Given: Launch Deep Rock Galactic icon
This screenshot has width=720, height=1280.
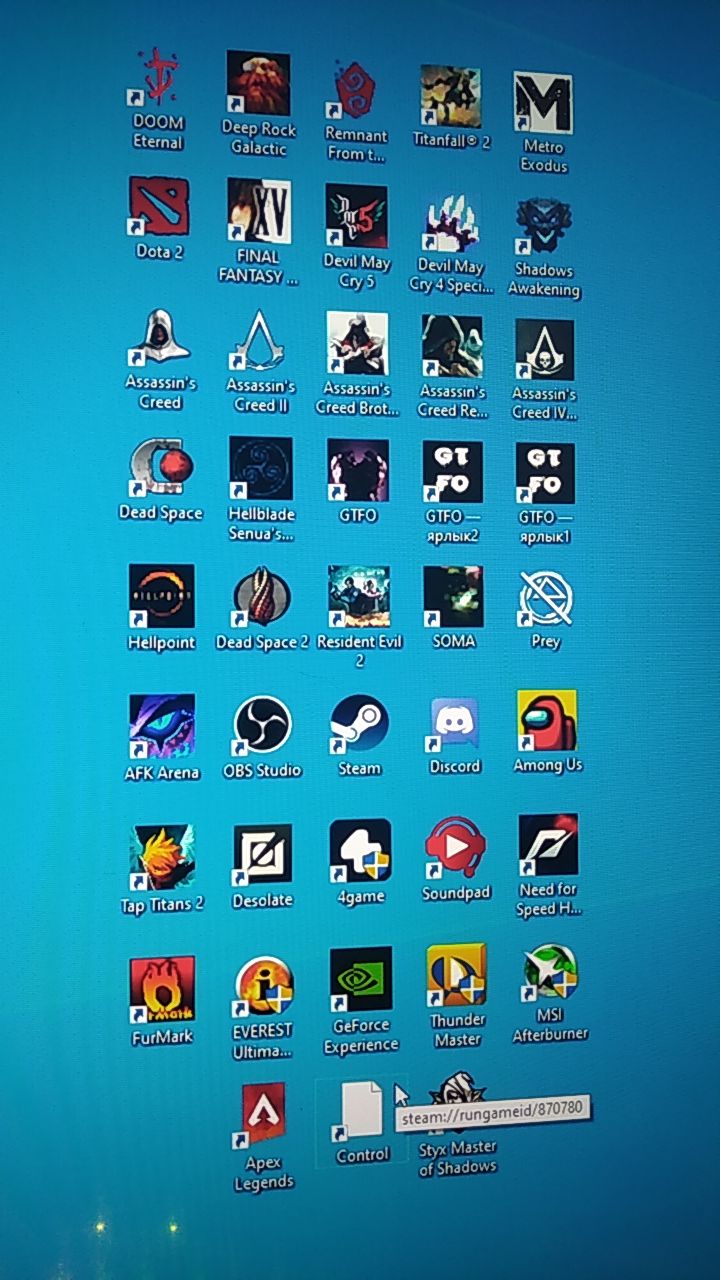Looking at the screenshot, I should 259,82.
